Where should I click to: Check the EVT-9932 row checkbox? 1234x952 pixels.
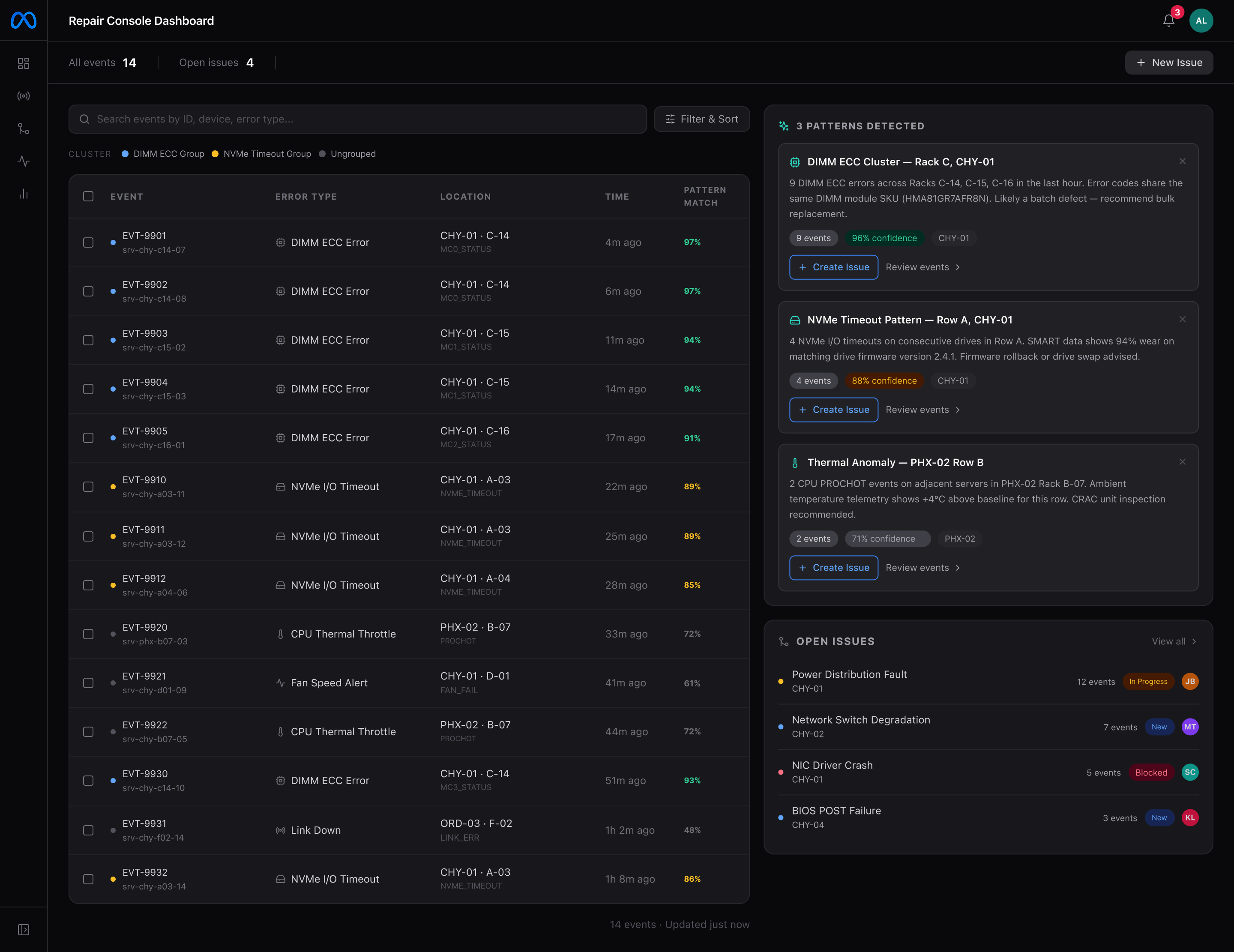(x=88, y=879)
